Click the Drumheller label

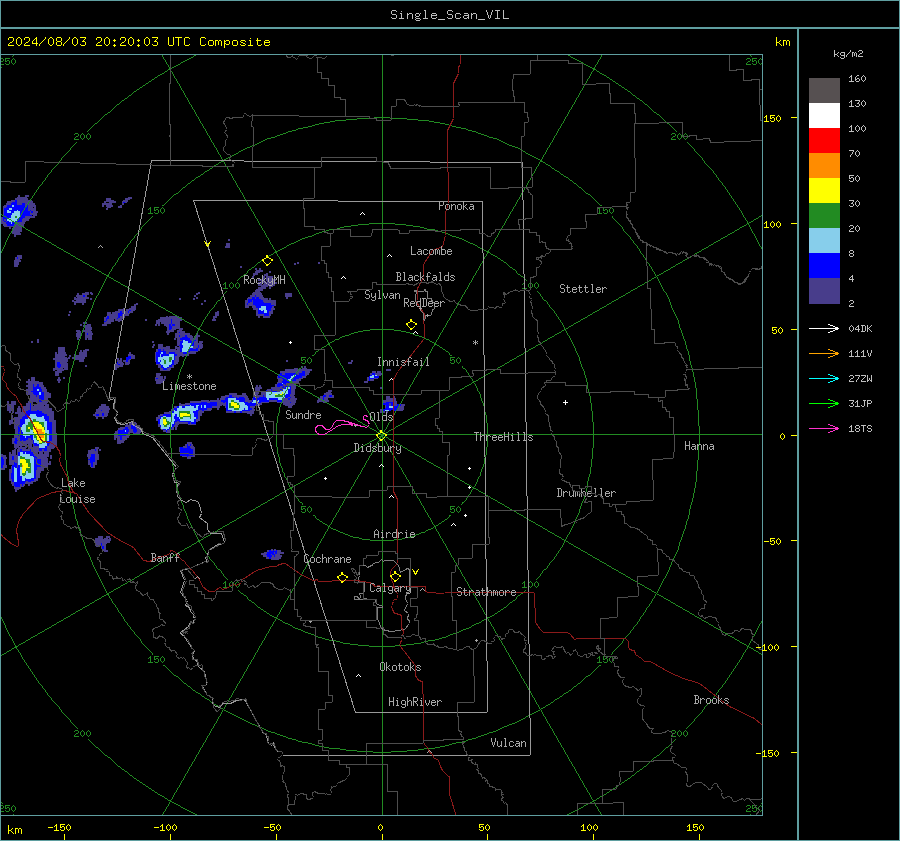586,493
